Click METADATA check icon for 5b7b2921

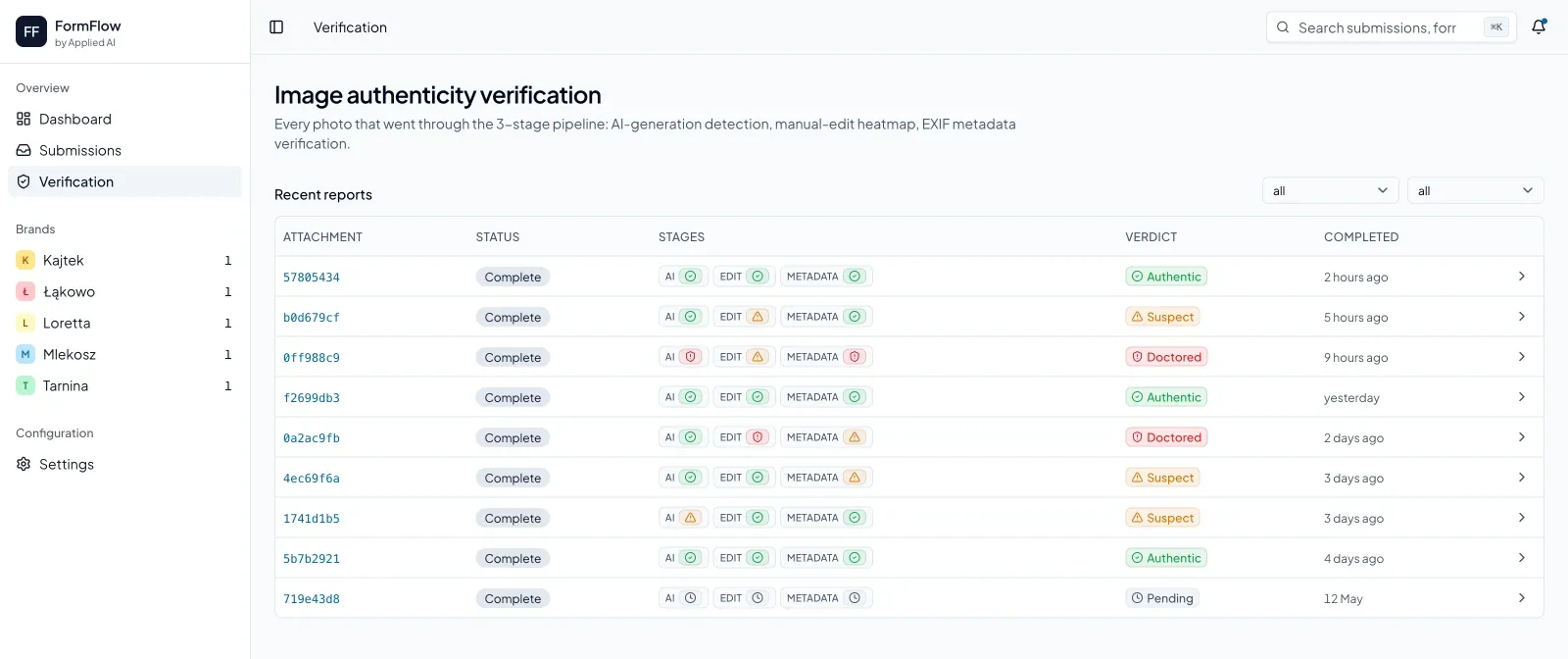click(855, 558)
